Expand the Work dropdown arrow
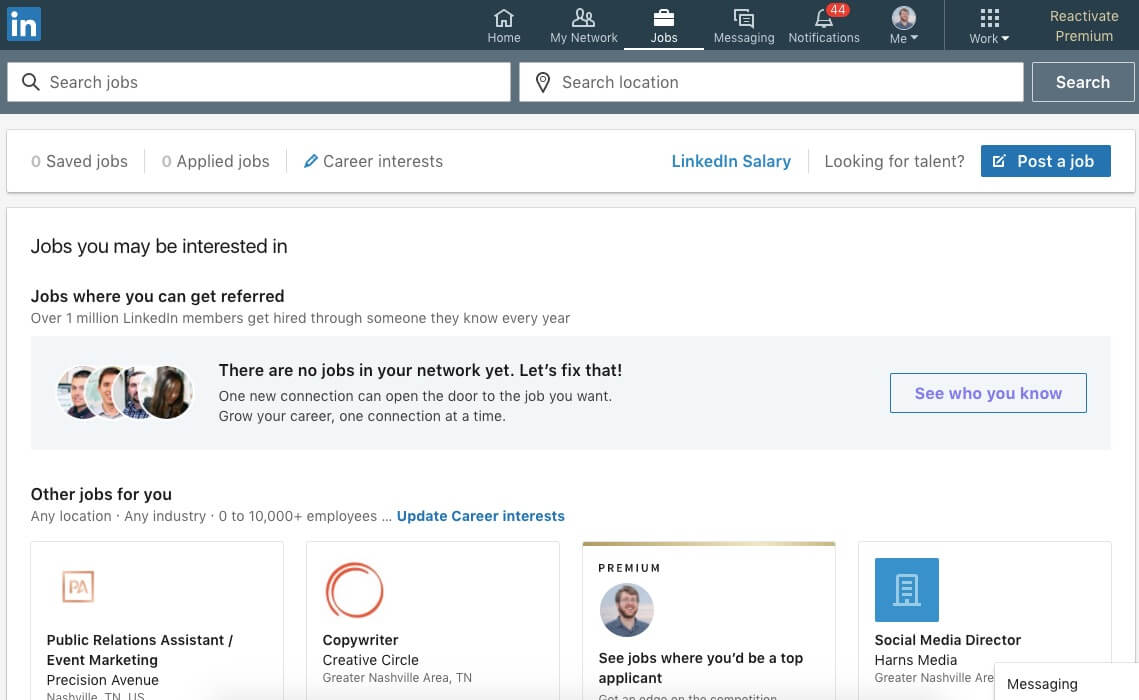The image size is (1139, 700). tap(1005, 38)
